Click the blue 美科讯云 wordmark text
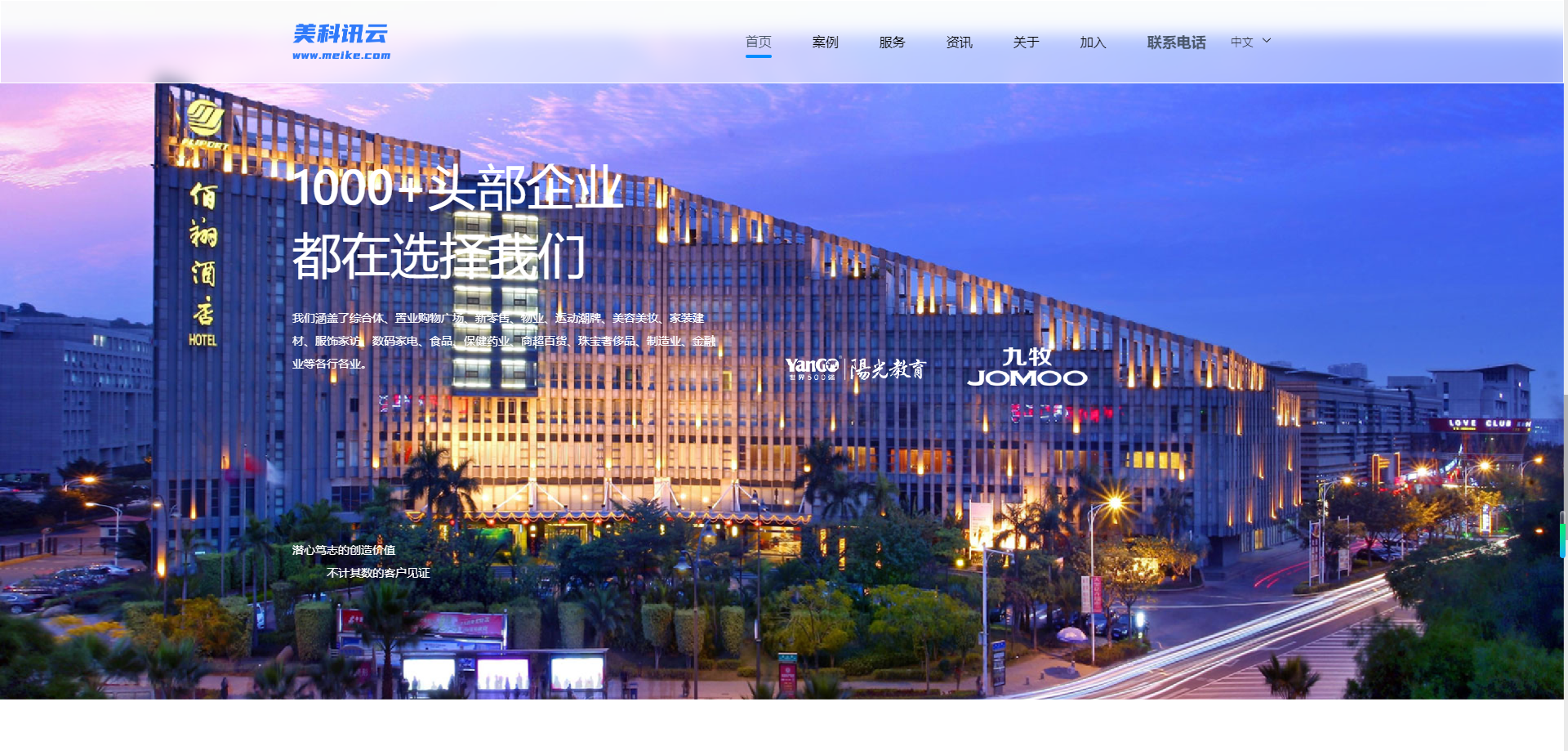This screenshot has height=751, width=1568. tap(341, 34)
